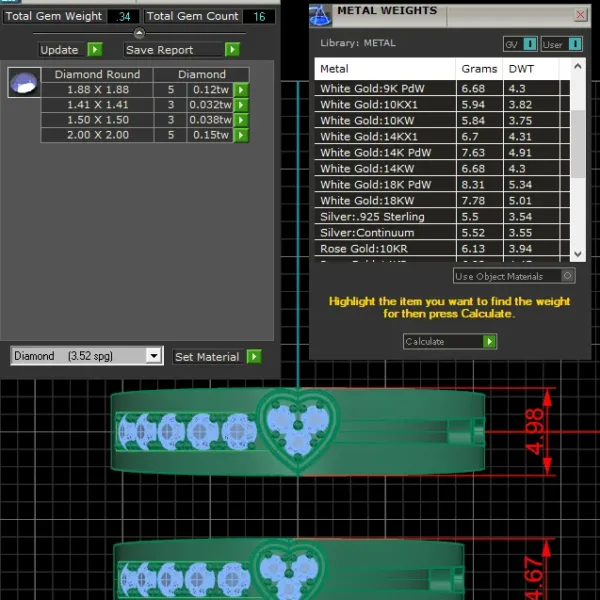Toggle the User library switch

(575, 44)
